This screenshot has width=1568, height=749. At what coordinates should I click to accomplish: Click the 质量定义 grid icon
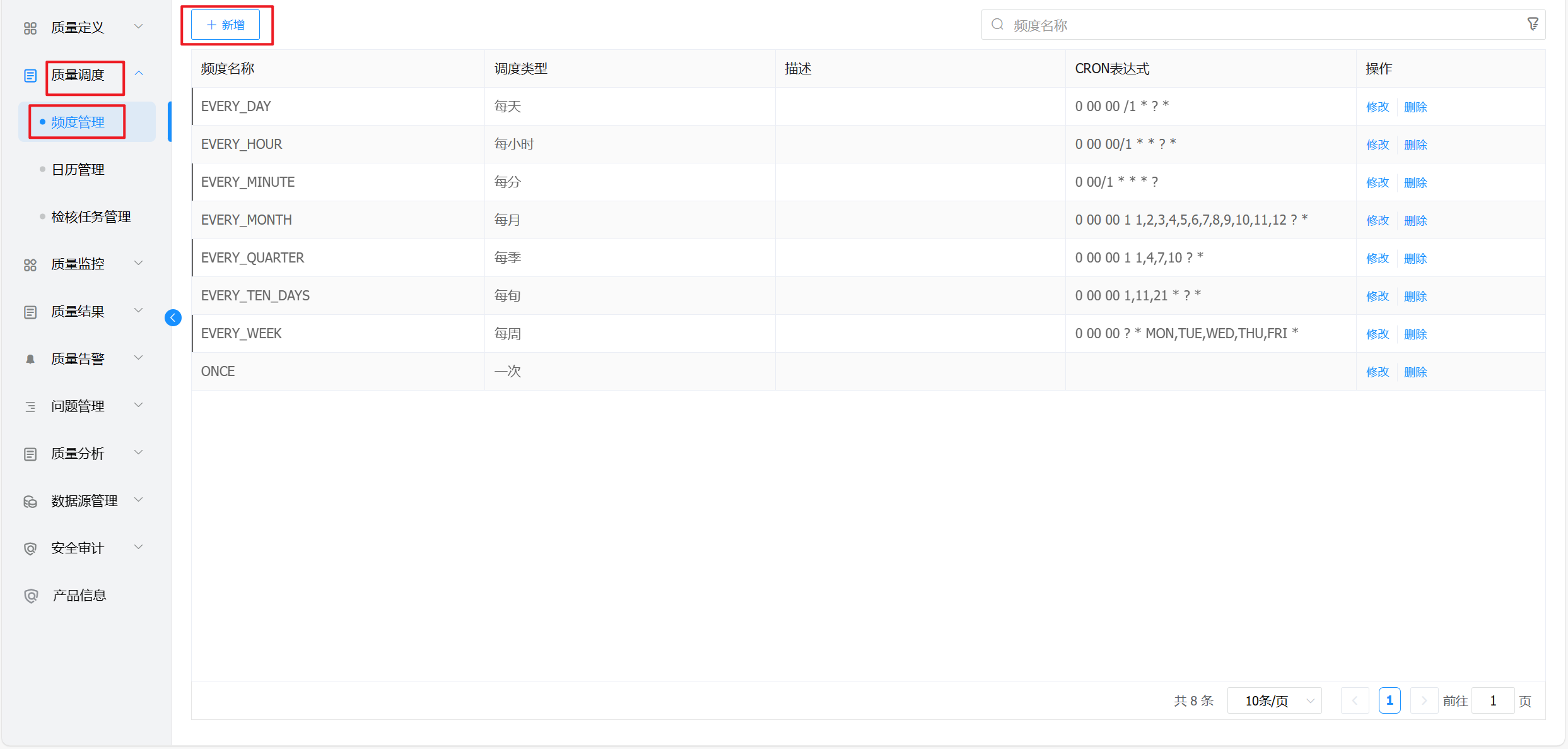30,28
